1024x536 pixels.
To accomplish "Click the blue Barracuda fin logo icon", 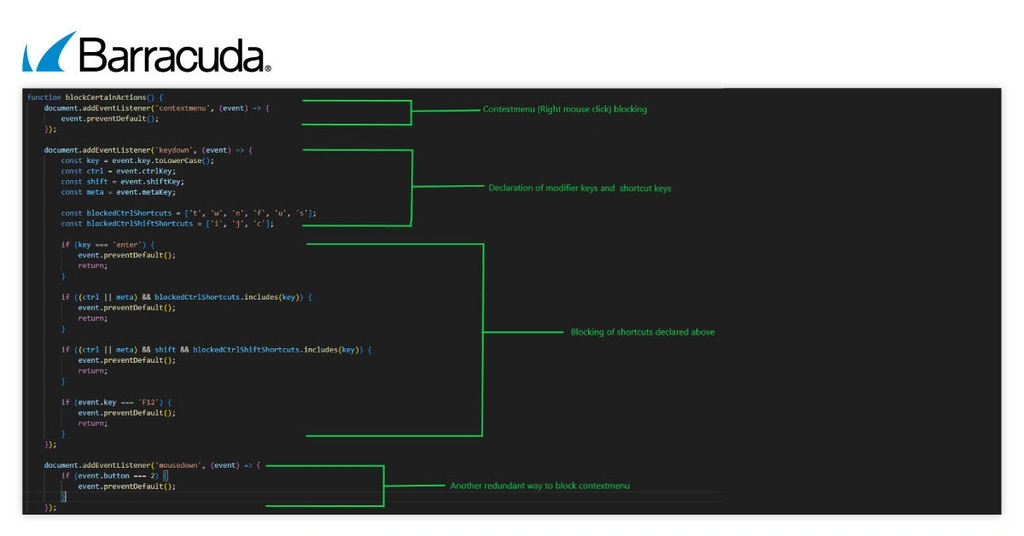I will [49, 52].
